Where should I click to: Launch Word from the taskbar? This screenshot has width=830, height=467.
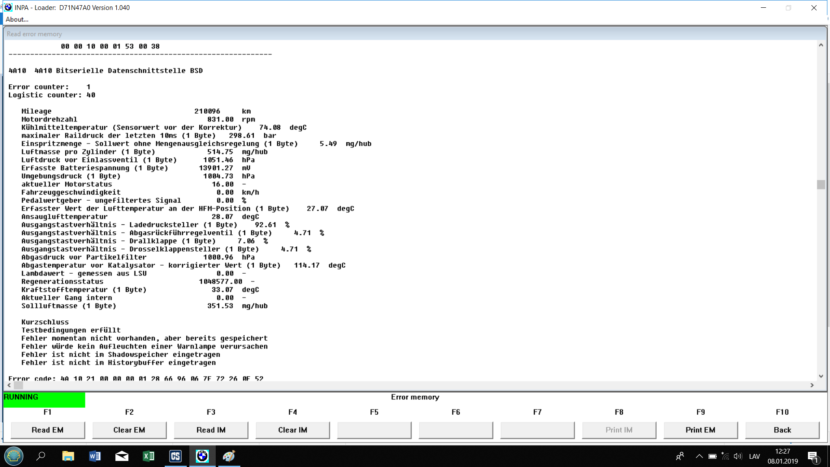click(x=95, y=455)
